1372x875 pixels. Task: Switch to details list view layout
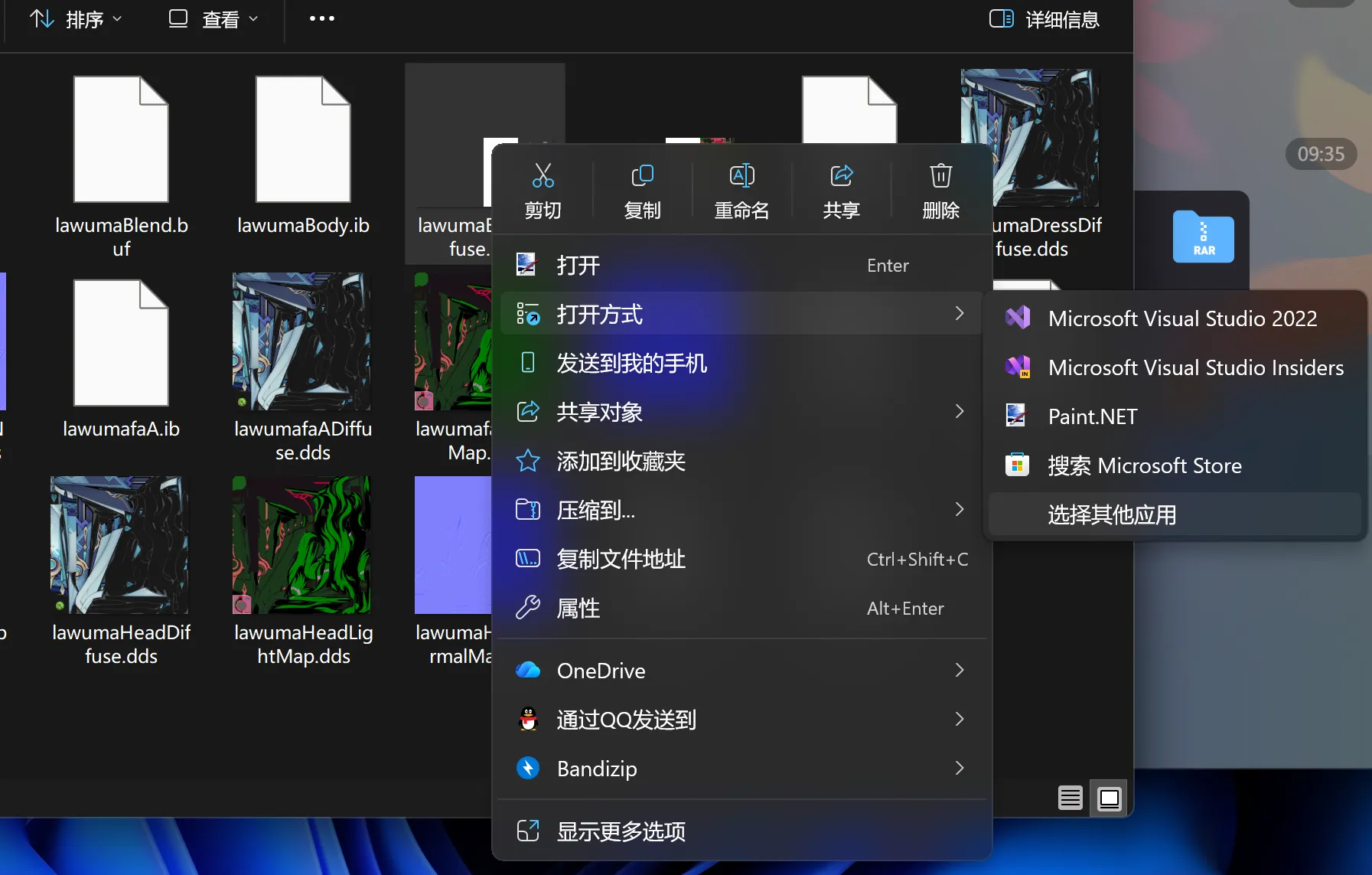pos(1070,798)
